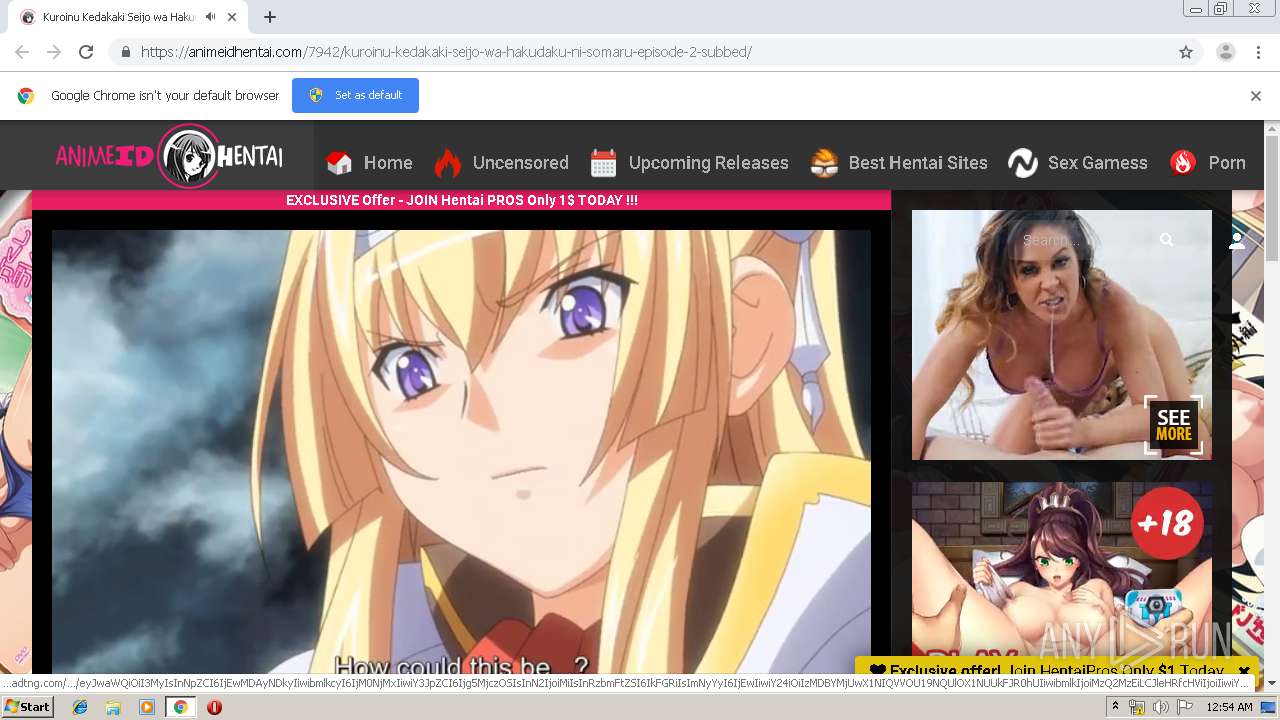The height and width of the screenshot is (720, 1280).
Task: Click the red flame icon beside Porn
Action: [x=1183, y=163]
